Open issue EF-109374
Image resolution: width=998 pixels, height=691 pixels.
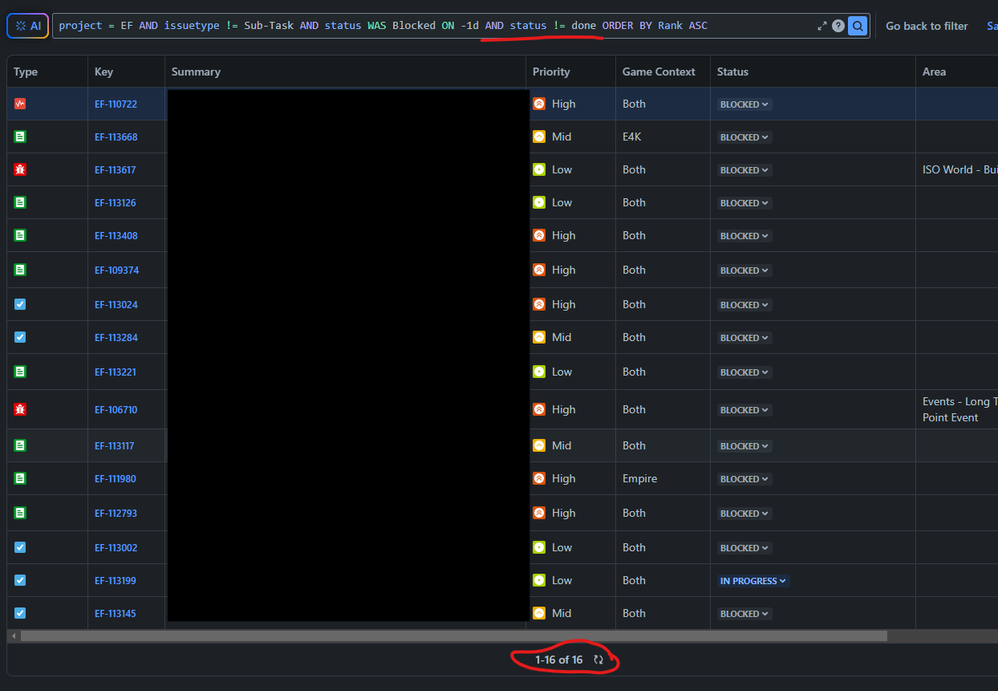(x=116, y=270)
